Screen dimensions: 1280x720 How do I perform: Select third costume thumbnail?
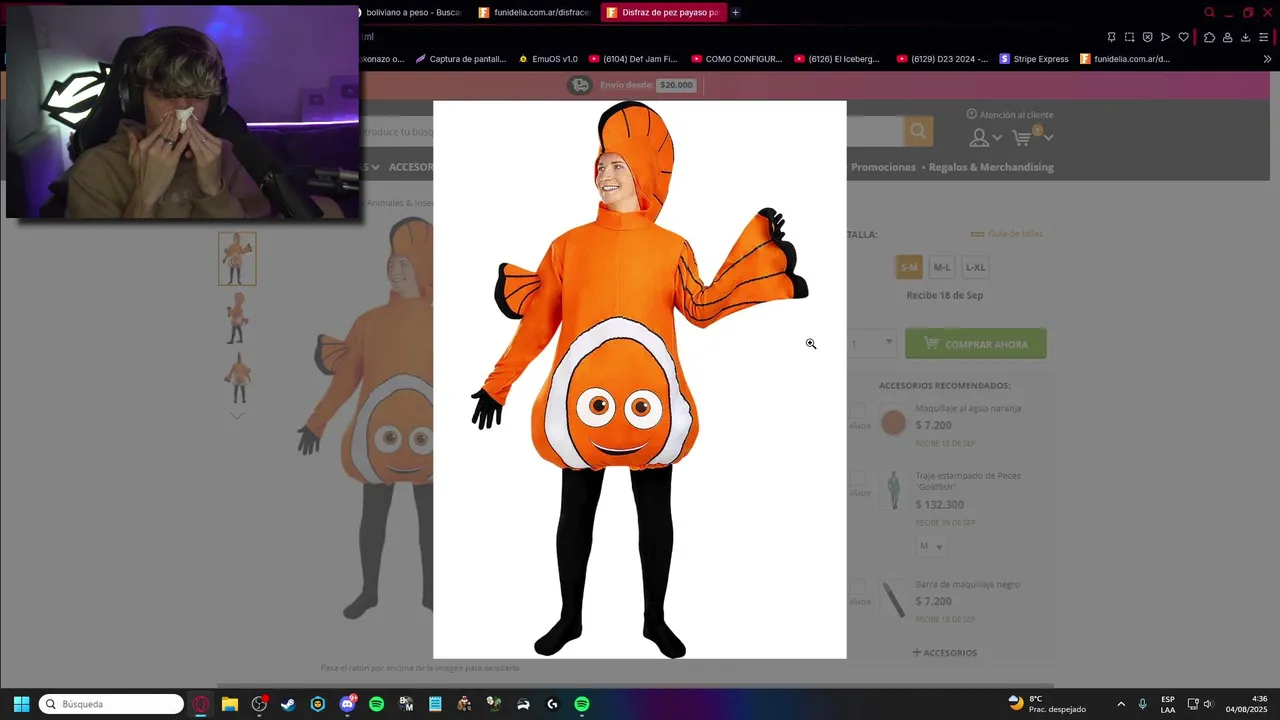coord(237,377)
